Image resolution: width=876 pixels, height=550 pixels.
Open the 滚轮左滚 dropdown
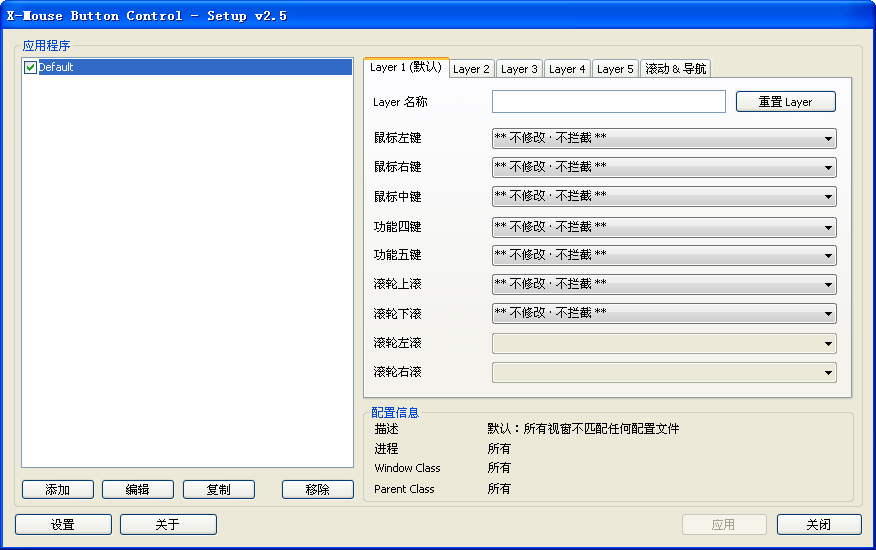click(x=664, y=343)
